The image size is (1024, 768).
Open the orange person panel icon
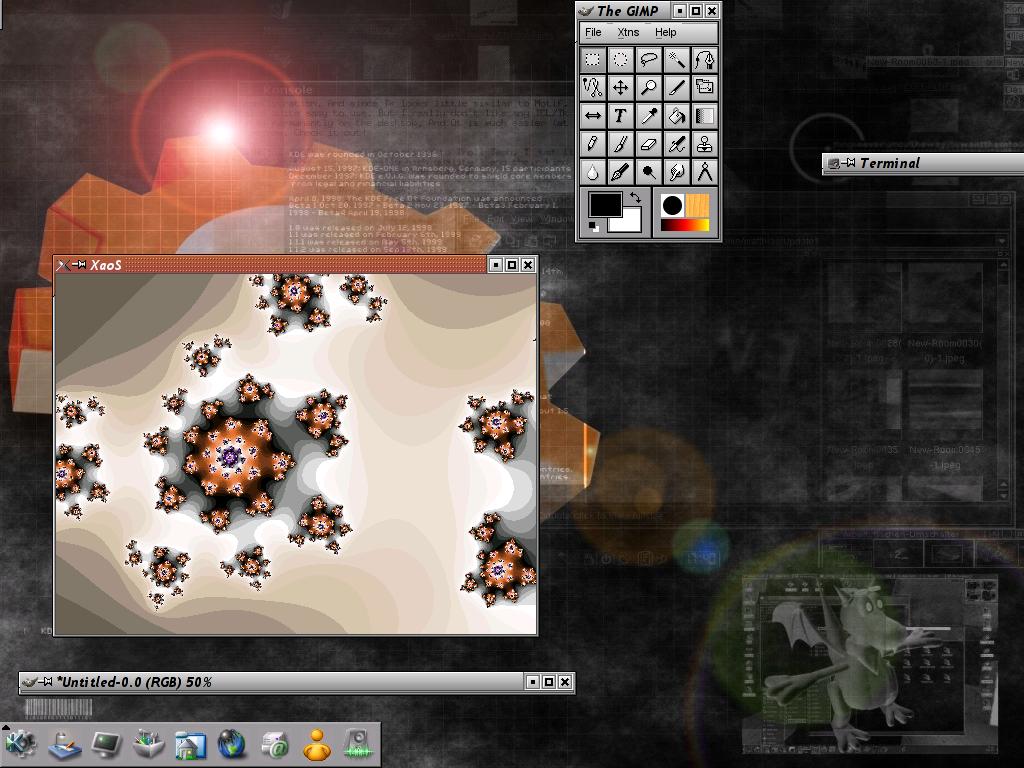pos(317,744)
